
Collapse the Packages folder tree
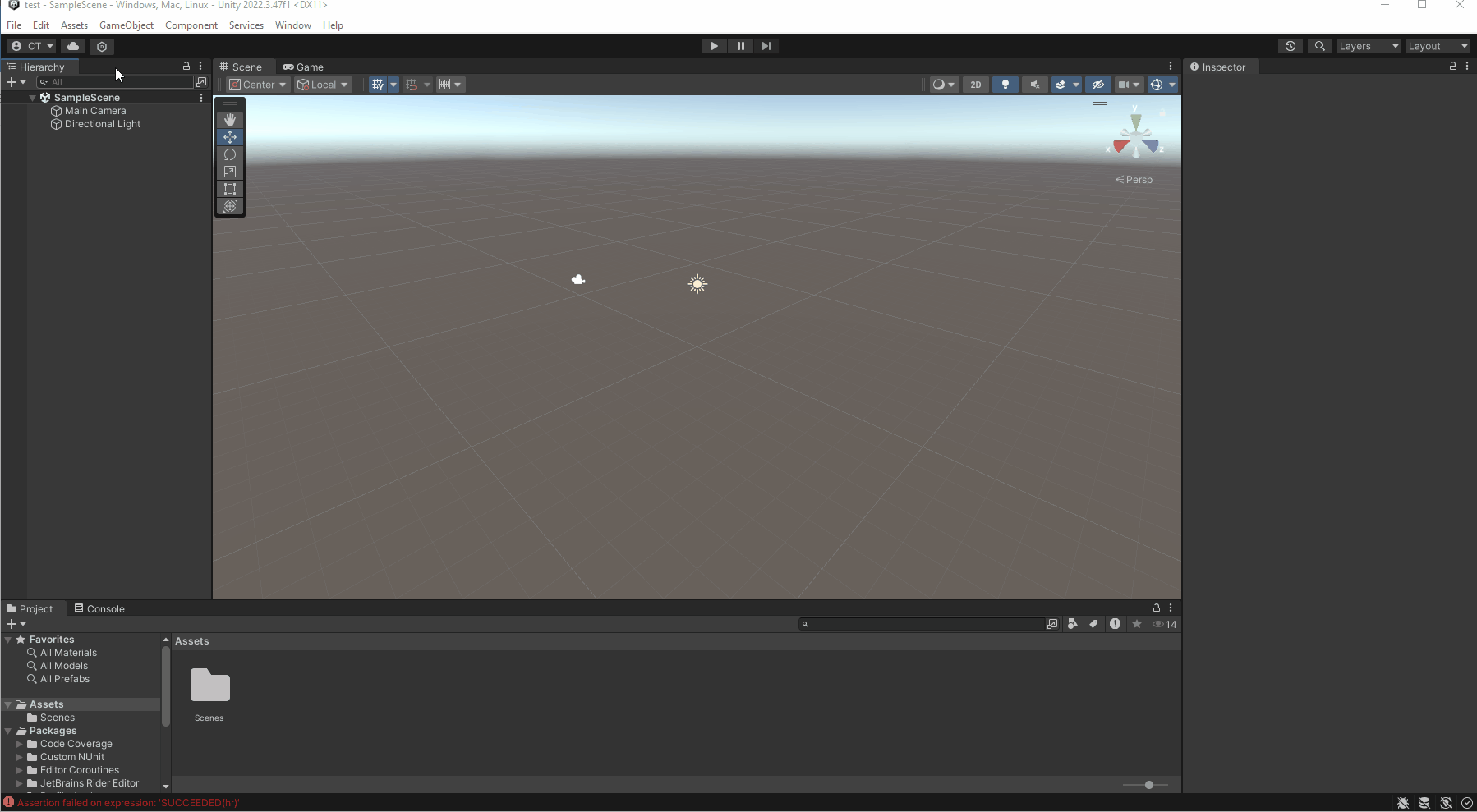point(8,731)
